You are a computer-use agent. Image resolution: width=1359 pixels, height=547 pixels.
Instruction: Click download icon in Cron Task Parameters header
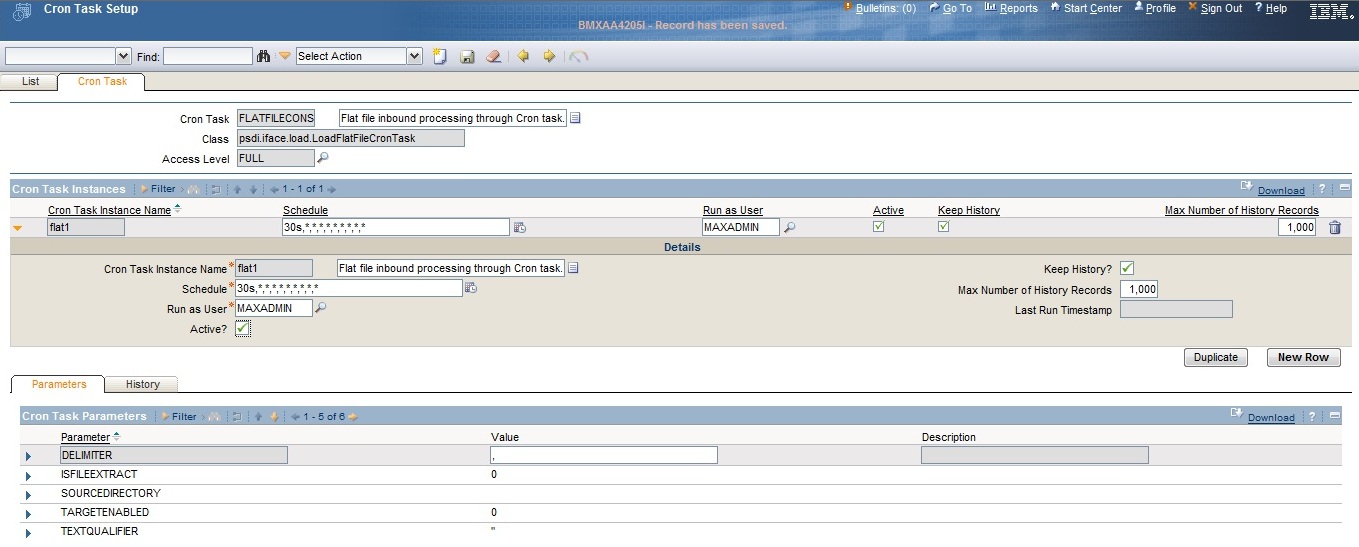[1237, 414]
